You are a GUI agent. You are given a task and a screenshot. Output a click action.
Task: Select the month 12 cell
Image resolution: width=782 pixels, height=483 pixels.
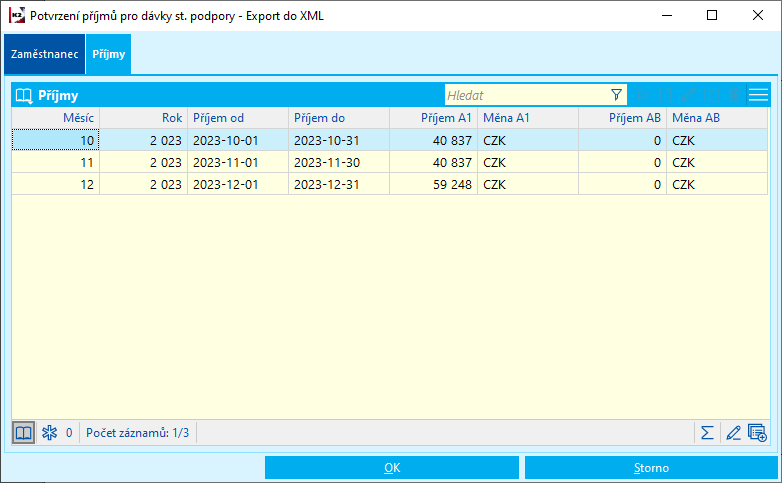[x=56, y=184]
